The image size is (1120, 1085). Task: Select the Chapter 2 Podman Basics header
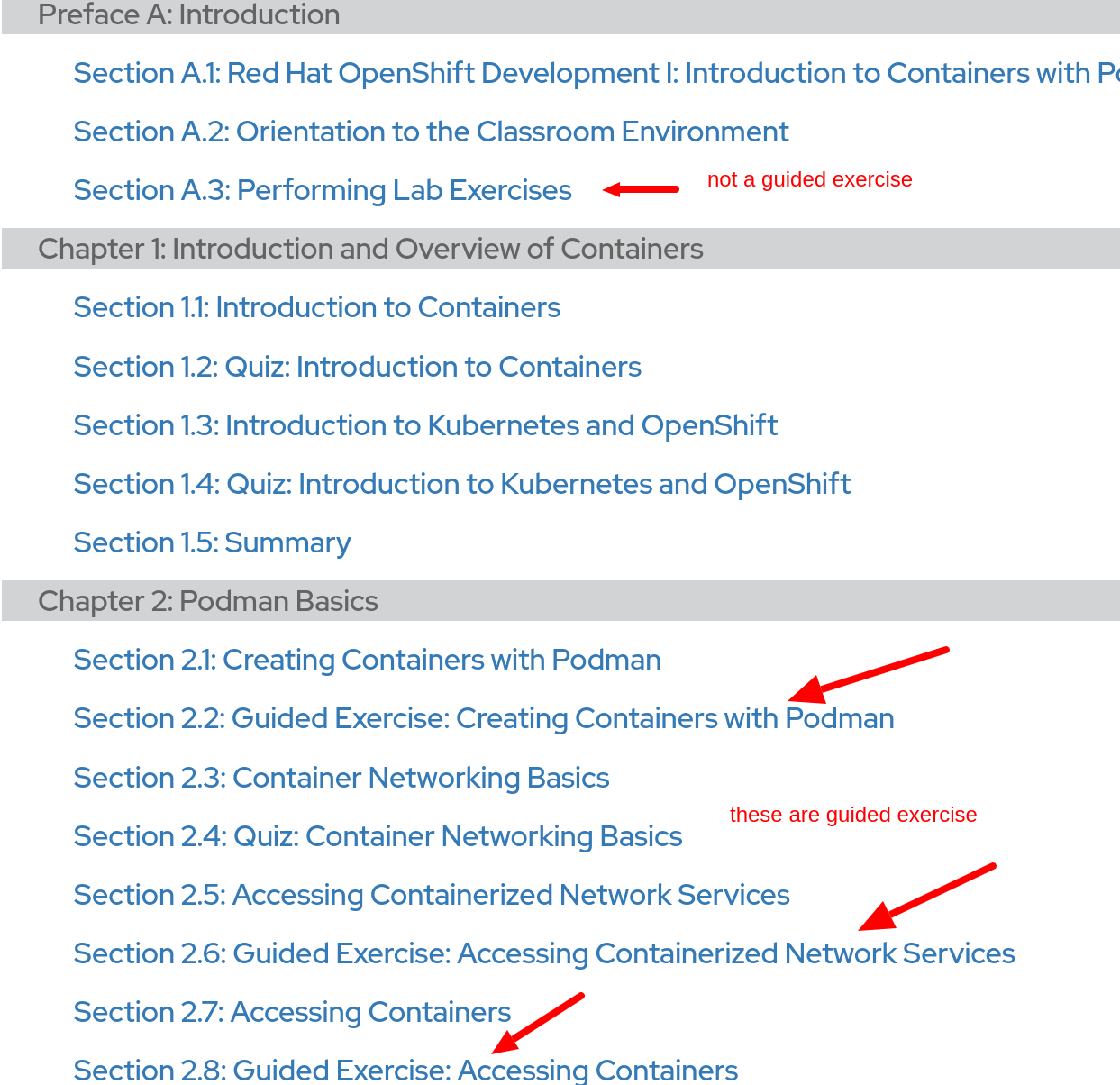207,601
